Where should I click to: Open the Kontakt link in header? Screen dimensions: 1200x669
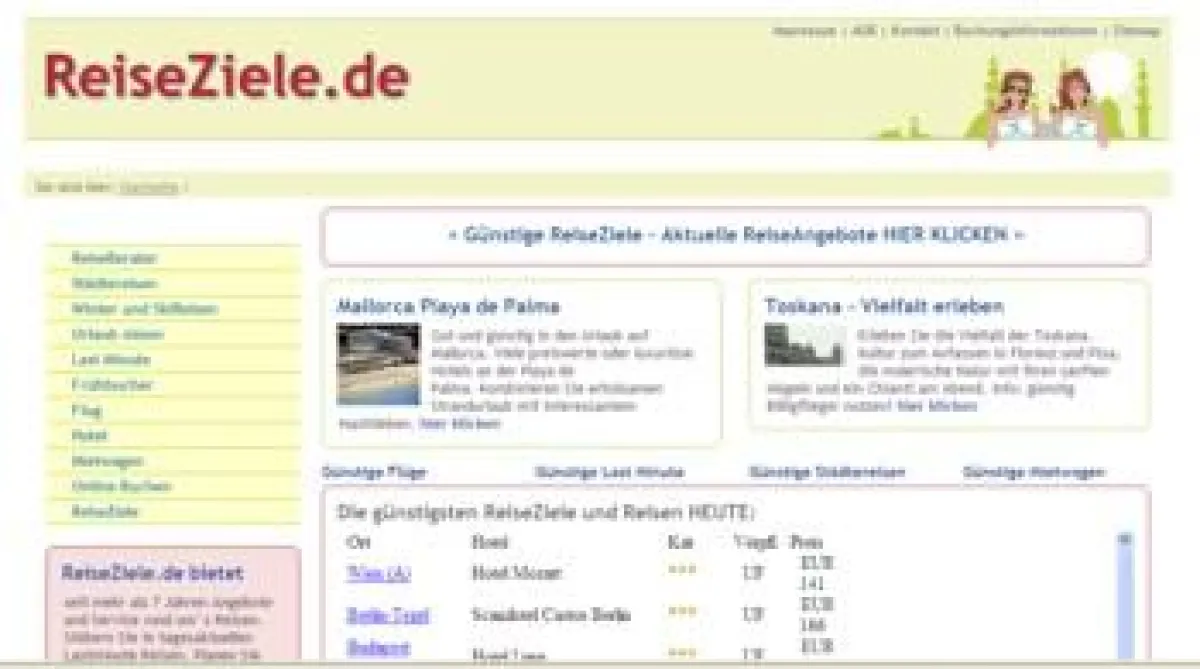pyautogui.click(x=915, y=31)
